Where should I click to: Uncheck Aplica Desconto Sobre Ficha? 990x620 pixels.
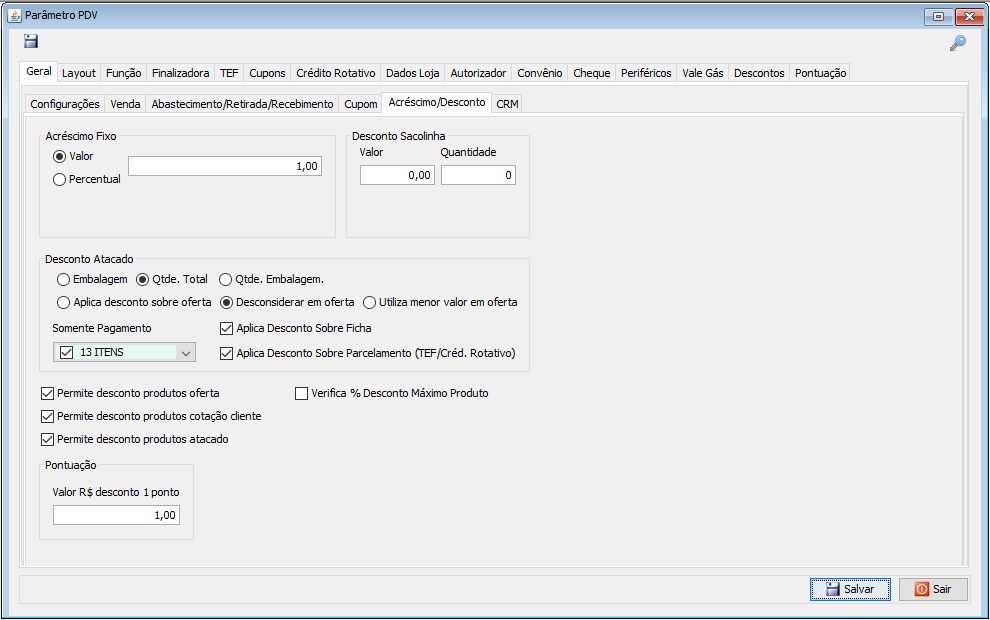226,328
